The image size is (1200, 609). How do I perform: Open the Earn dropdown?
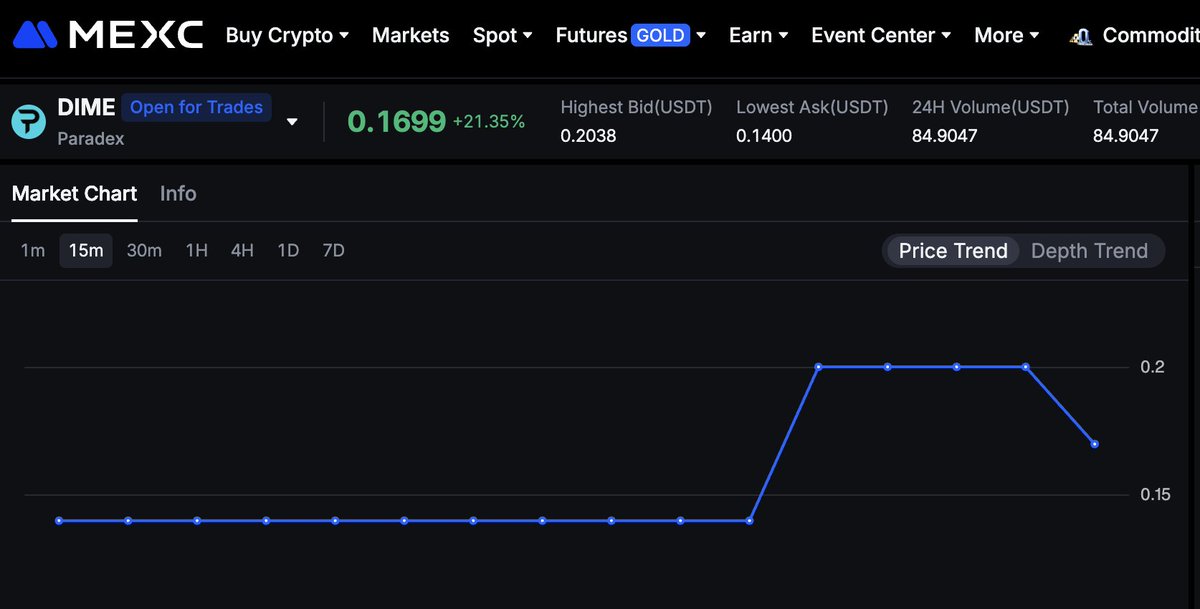(759, 35)
